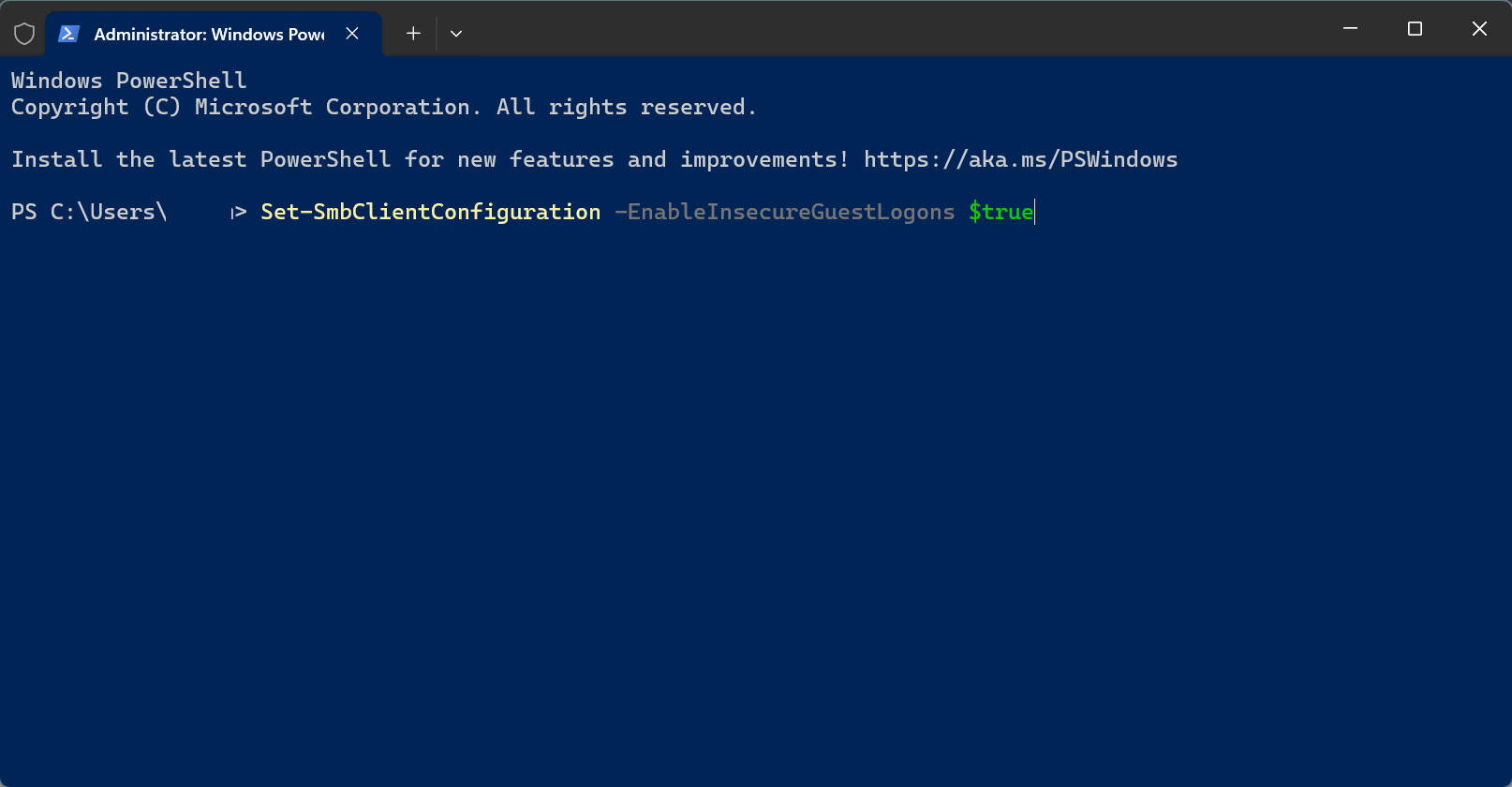Image resolution: width=1512 pixels, height=787 pixels.
Task: Close the Windows PowerShell tab
Action: click(352, 34)
